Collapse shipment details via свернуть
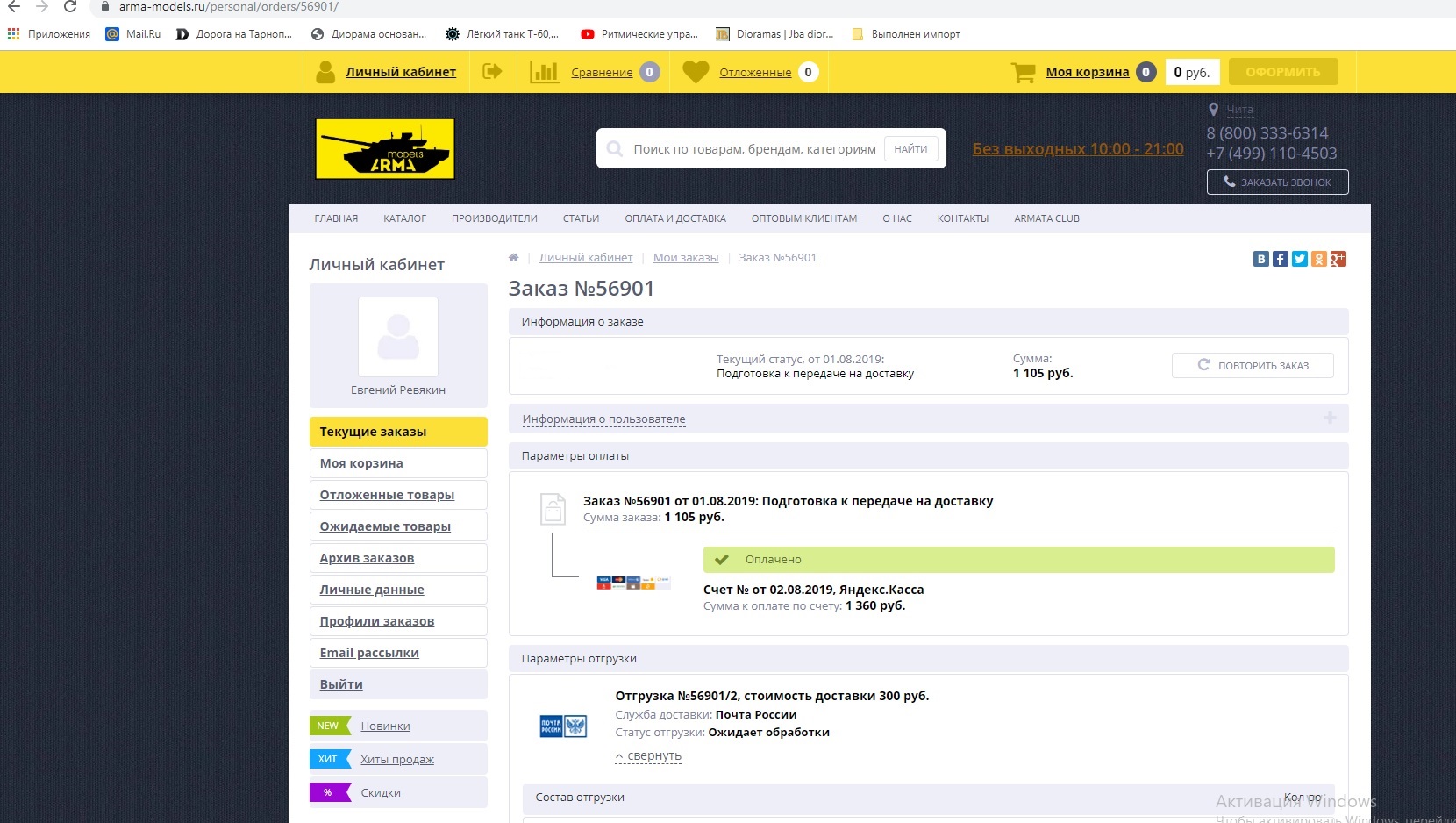 [649, 756]
